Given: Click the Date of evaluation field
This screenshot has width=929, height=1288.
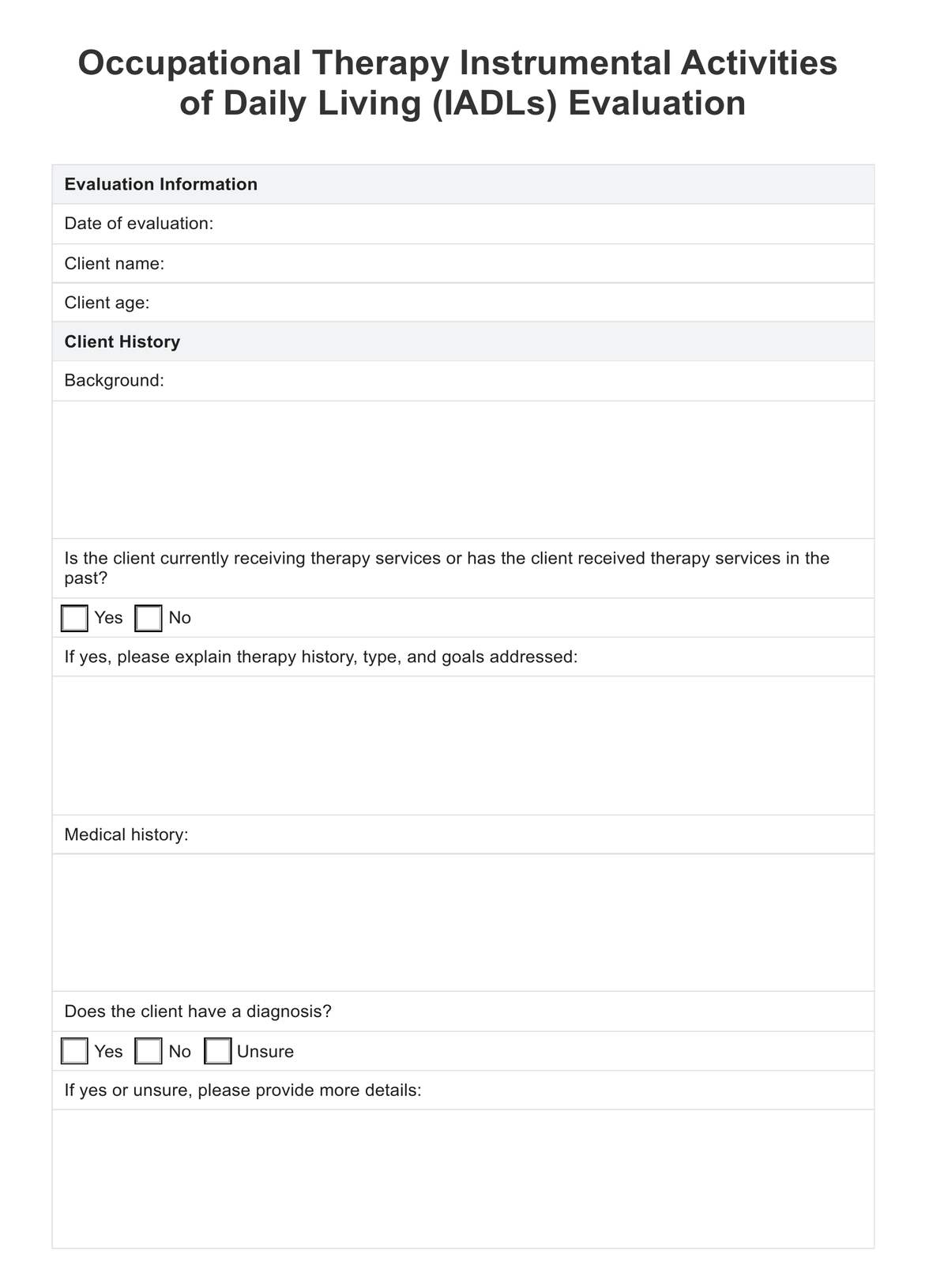Looking at the screenshot, I should click(x=537, y=224).
